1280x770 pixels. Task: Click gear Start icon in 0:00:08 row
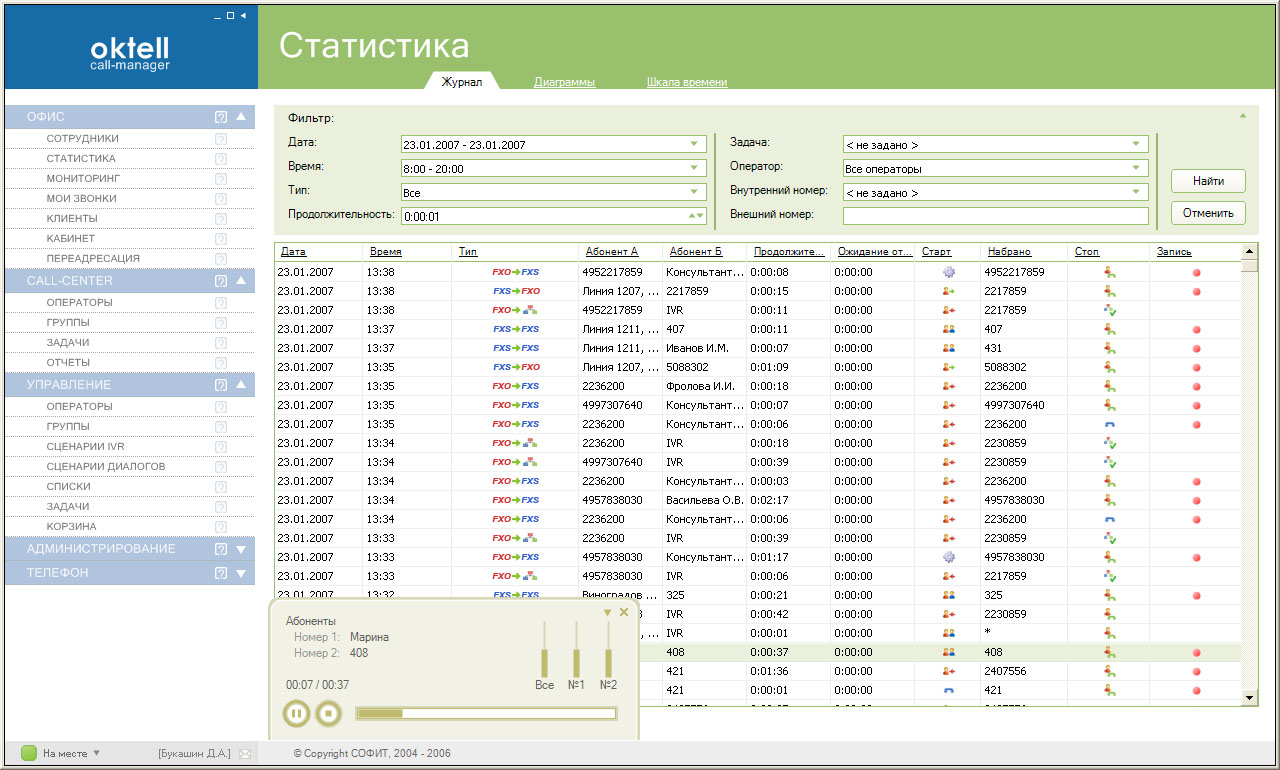pyautogui.click(x=949, y=272)
